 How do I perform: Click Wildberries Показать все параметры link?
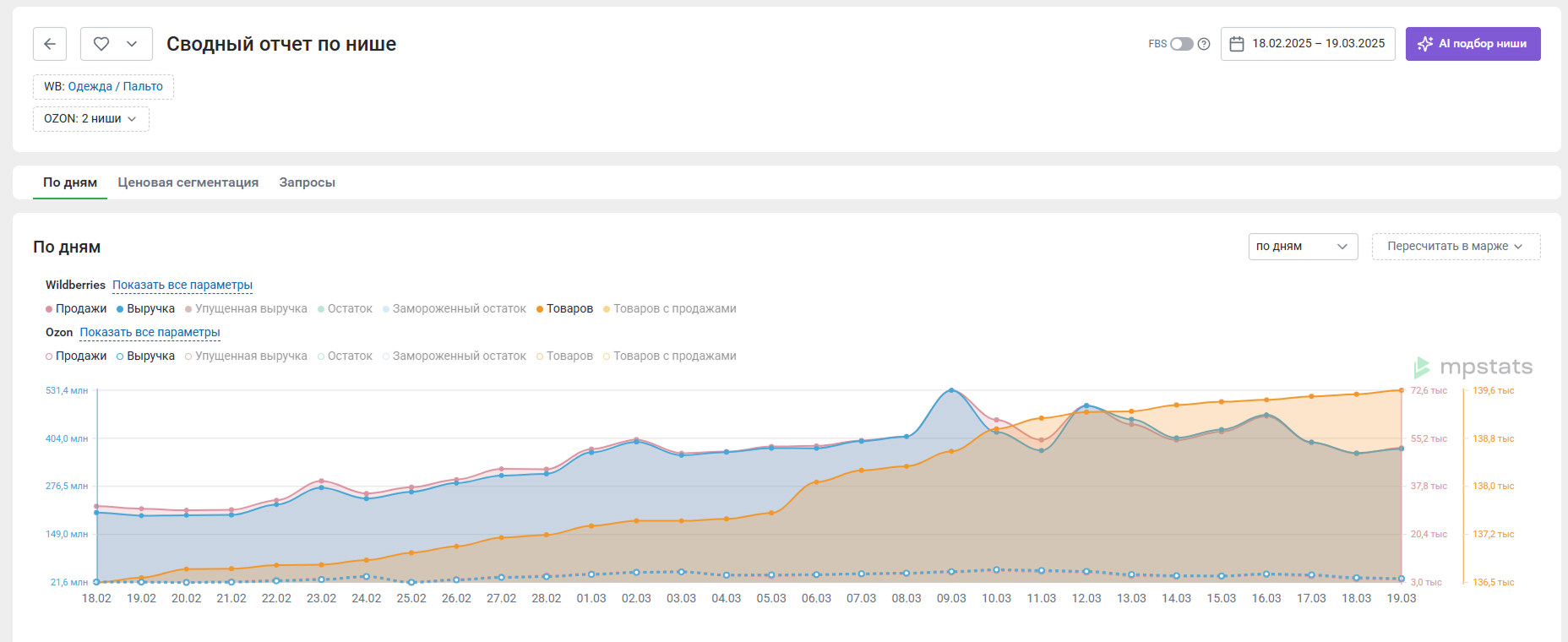click(x=182, y=286)
